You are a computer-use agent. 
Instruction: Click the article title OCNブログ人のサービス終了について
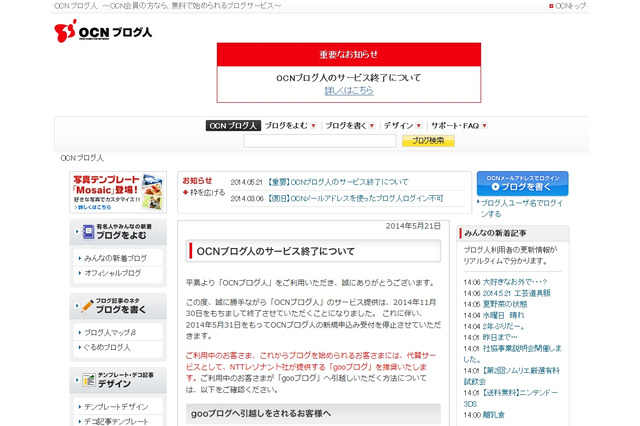pyautogui.click(x=276, y=251)
